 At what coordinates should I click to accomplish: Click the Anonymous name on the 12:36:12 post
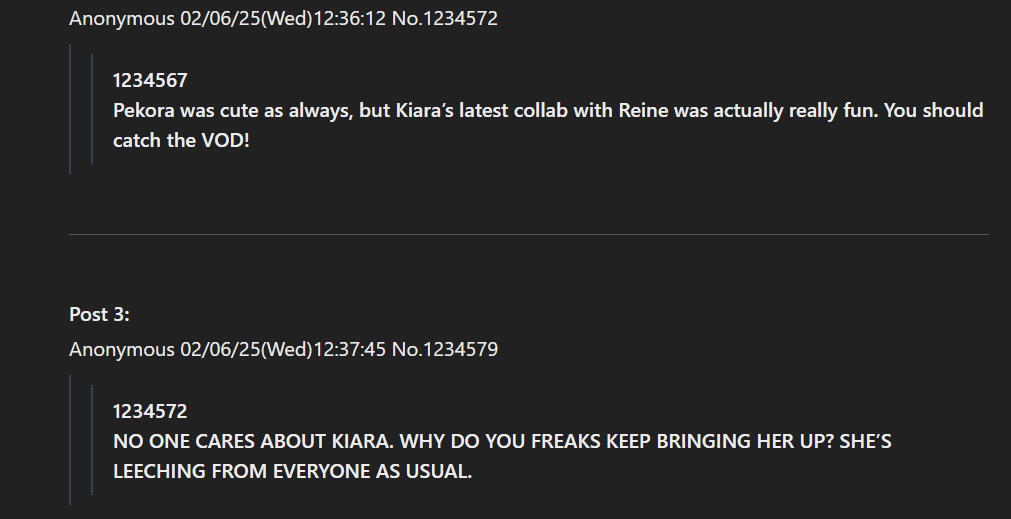click(122, 19)
